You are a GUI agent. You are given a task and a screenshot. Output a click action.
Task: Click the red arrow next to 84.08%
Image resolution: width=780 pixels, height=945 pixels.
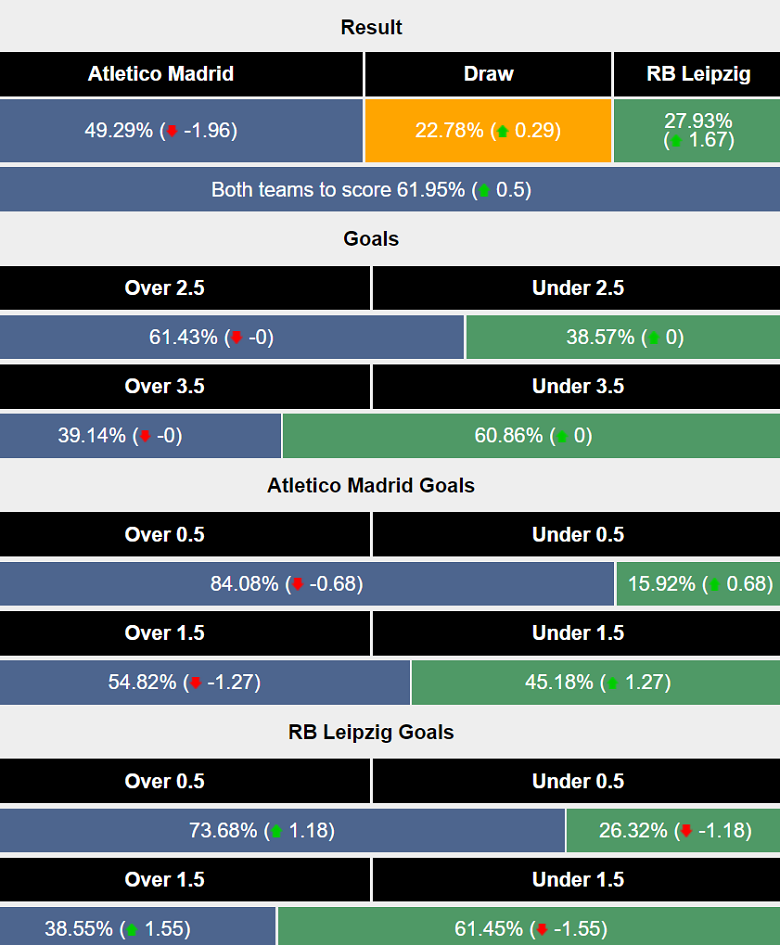296,584
